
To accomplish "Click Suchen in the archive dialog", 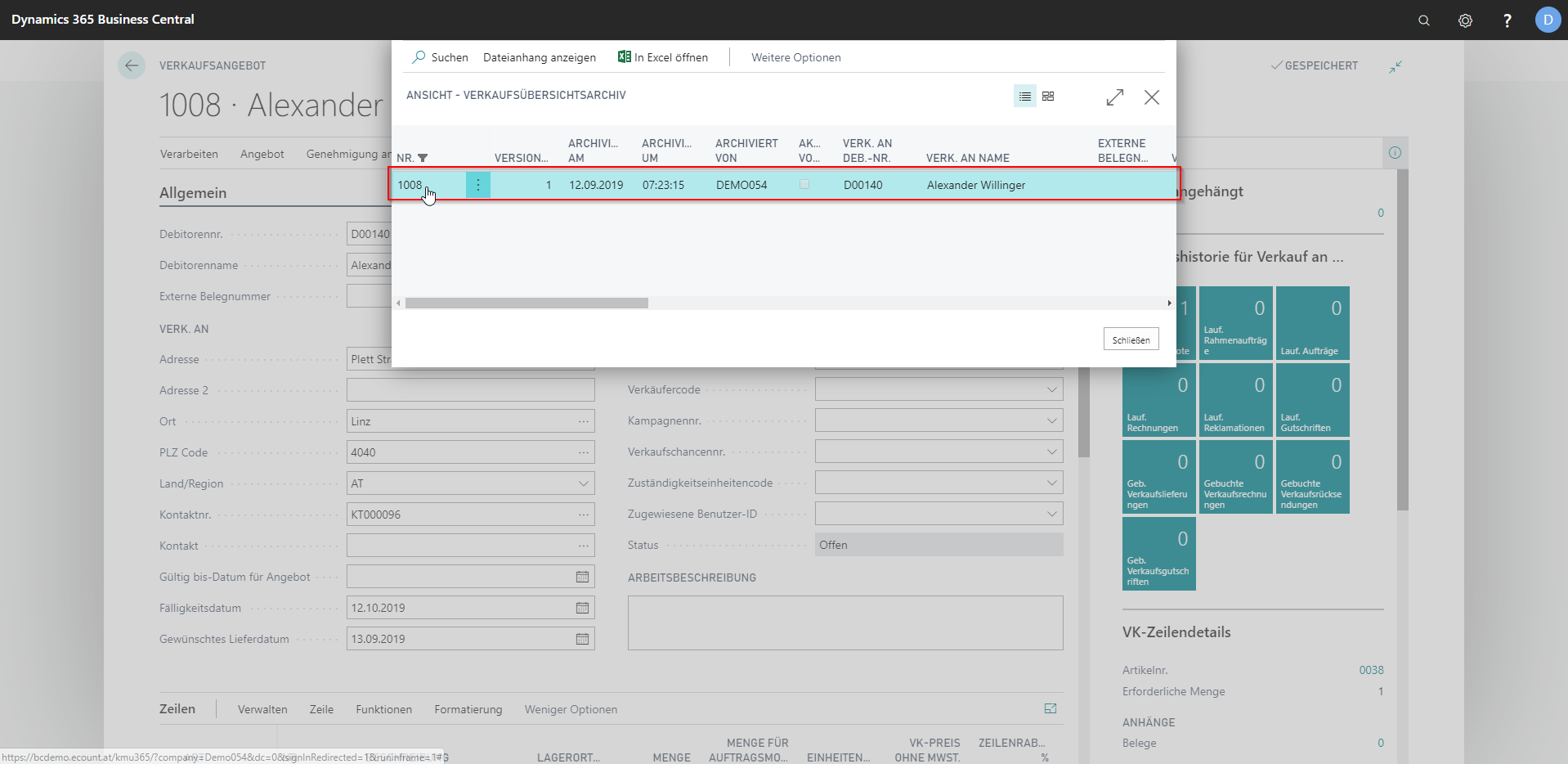I will (441, 57).
